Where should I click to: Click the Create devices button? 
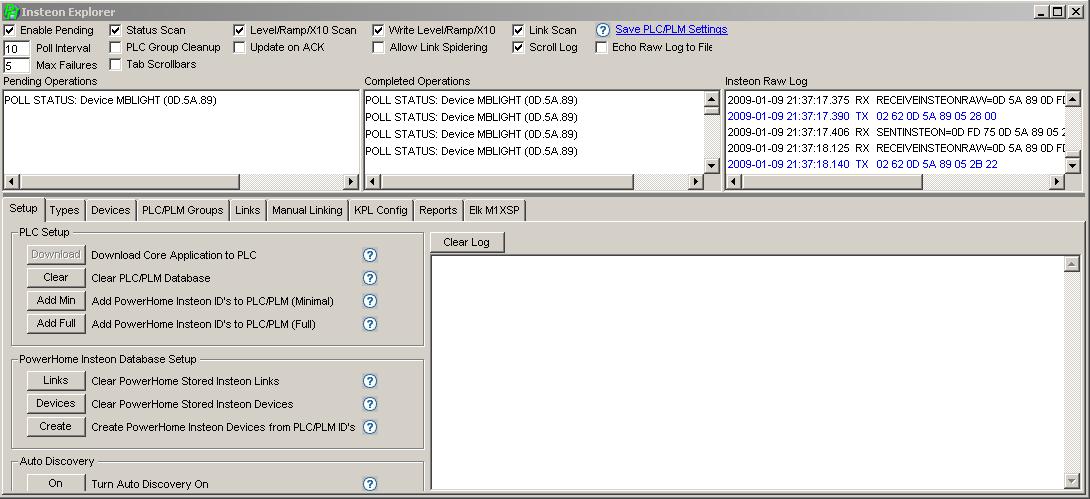click(x=56, y=426)
